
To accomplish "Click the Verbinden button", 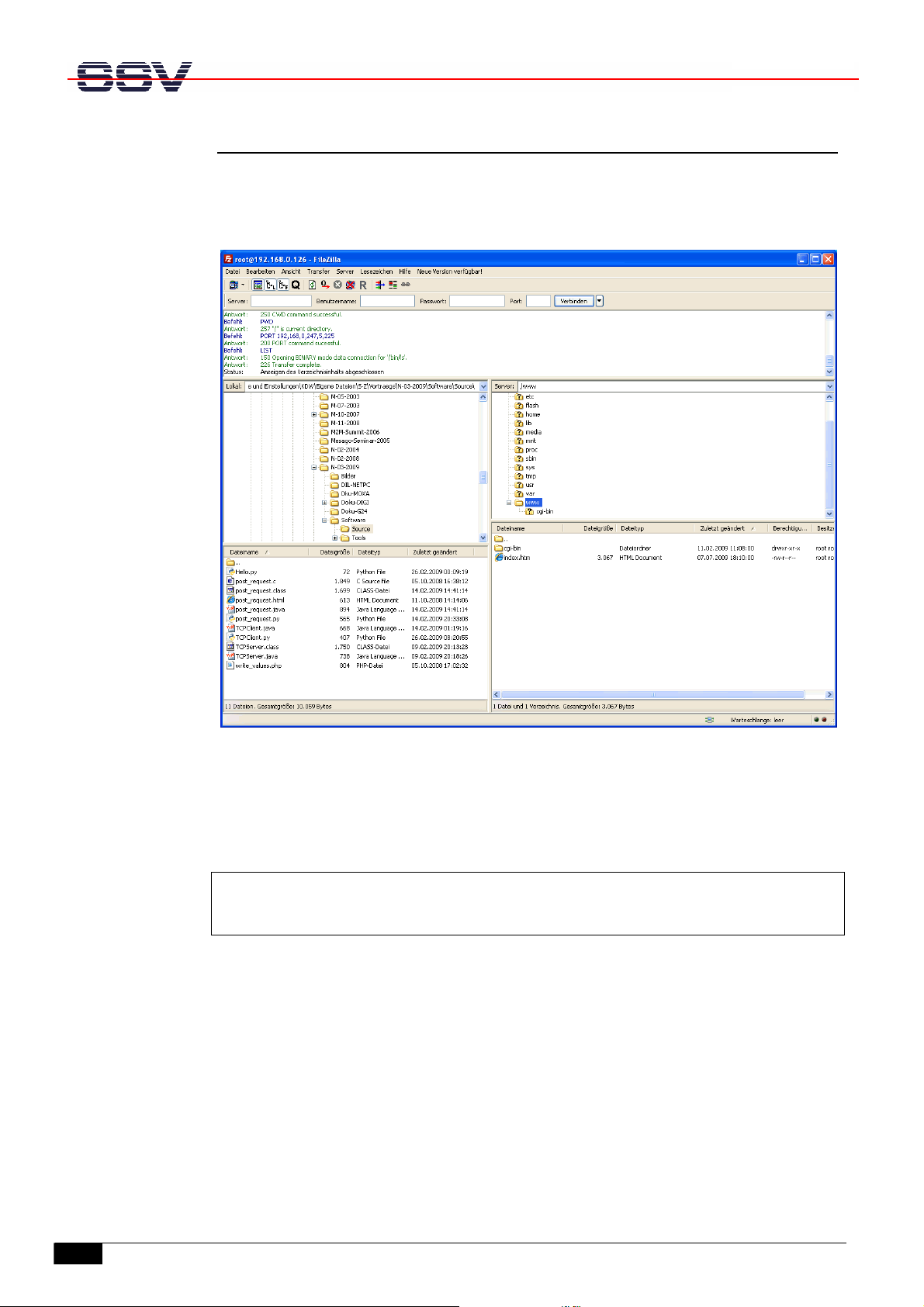I will [x=574, y=301].
